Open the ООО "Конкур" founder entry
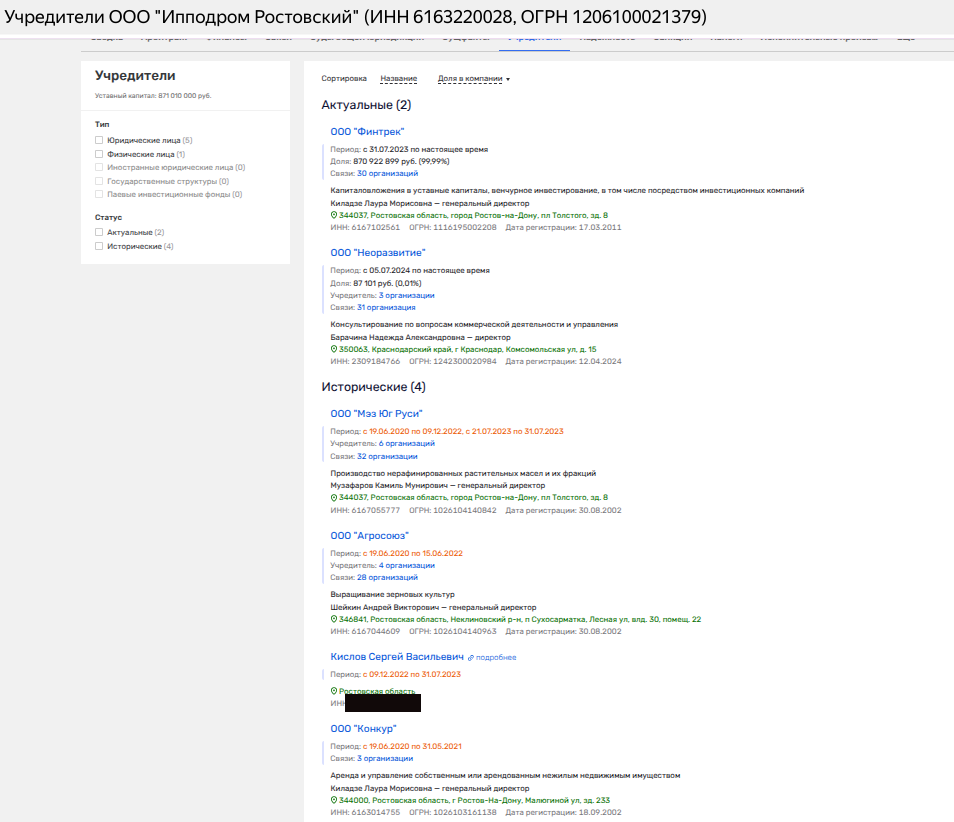 [x=363, y=728]
